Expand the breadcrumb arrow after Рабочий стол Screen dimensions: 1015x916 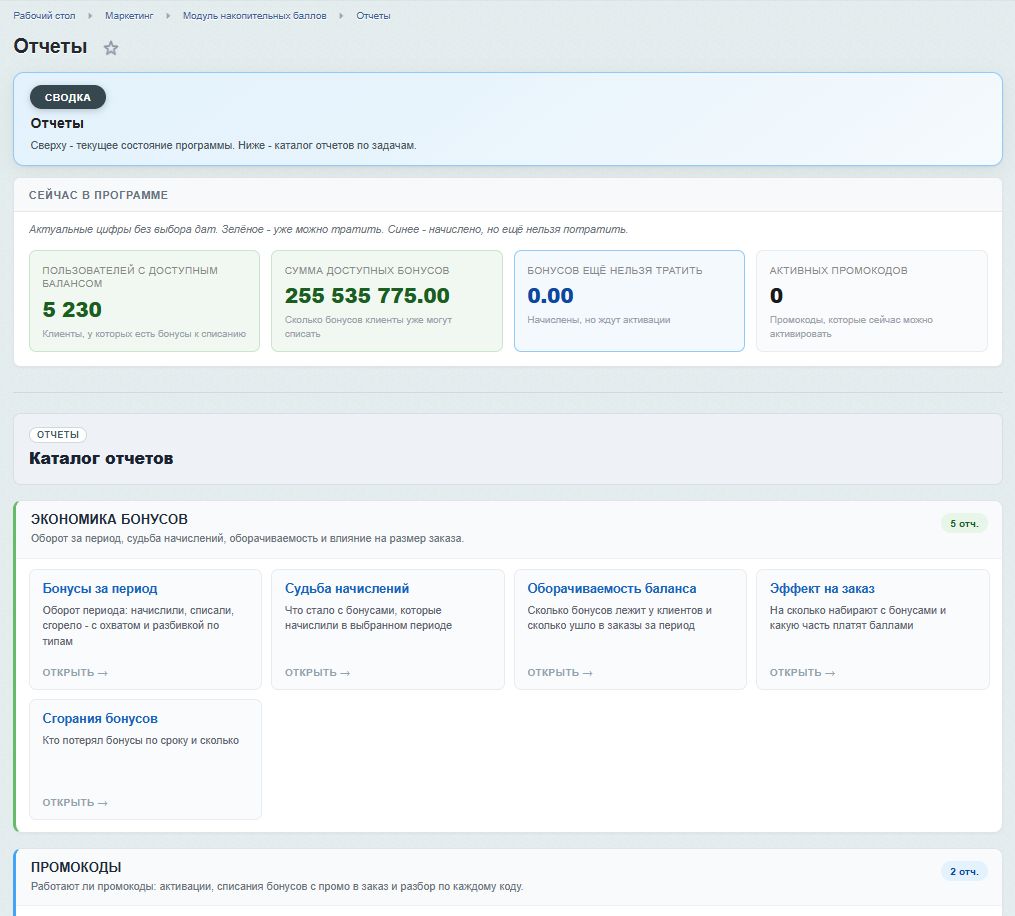pos(90,16)
